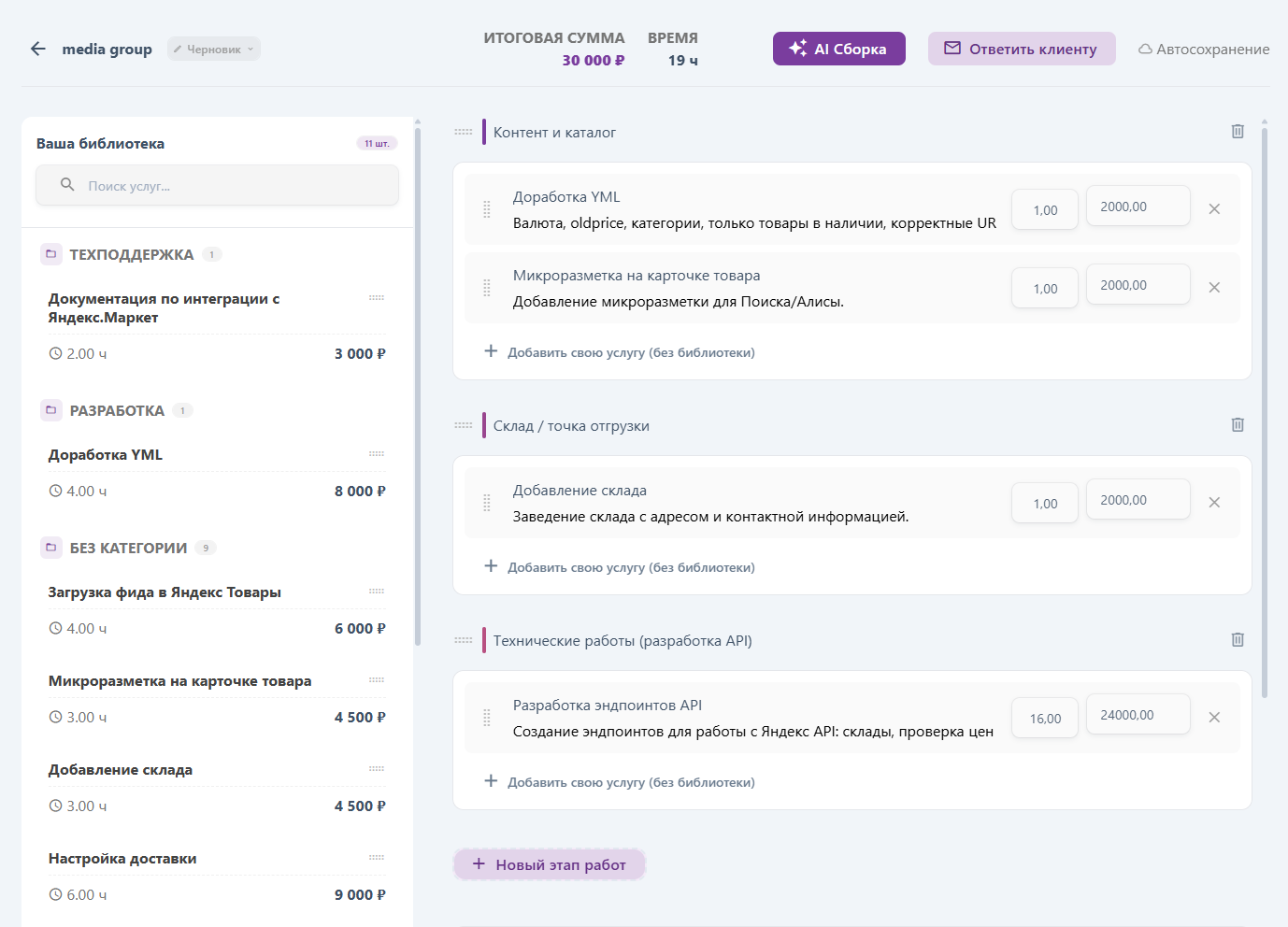Image resolution: width=1288 pixels, height=927 pixels.
Task: Remove Доработка YML service row
Action: click(1214, 209)
